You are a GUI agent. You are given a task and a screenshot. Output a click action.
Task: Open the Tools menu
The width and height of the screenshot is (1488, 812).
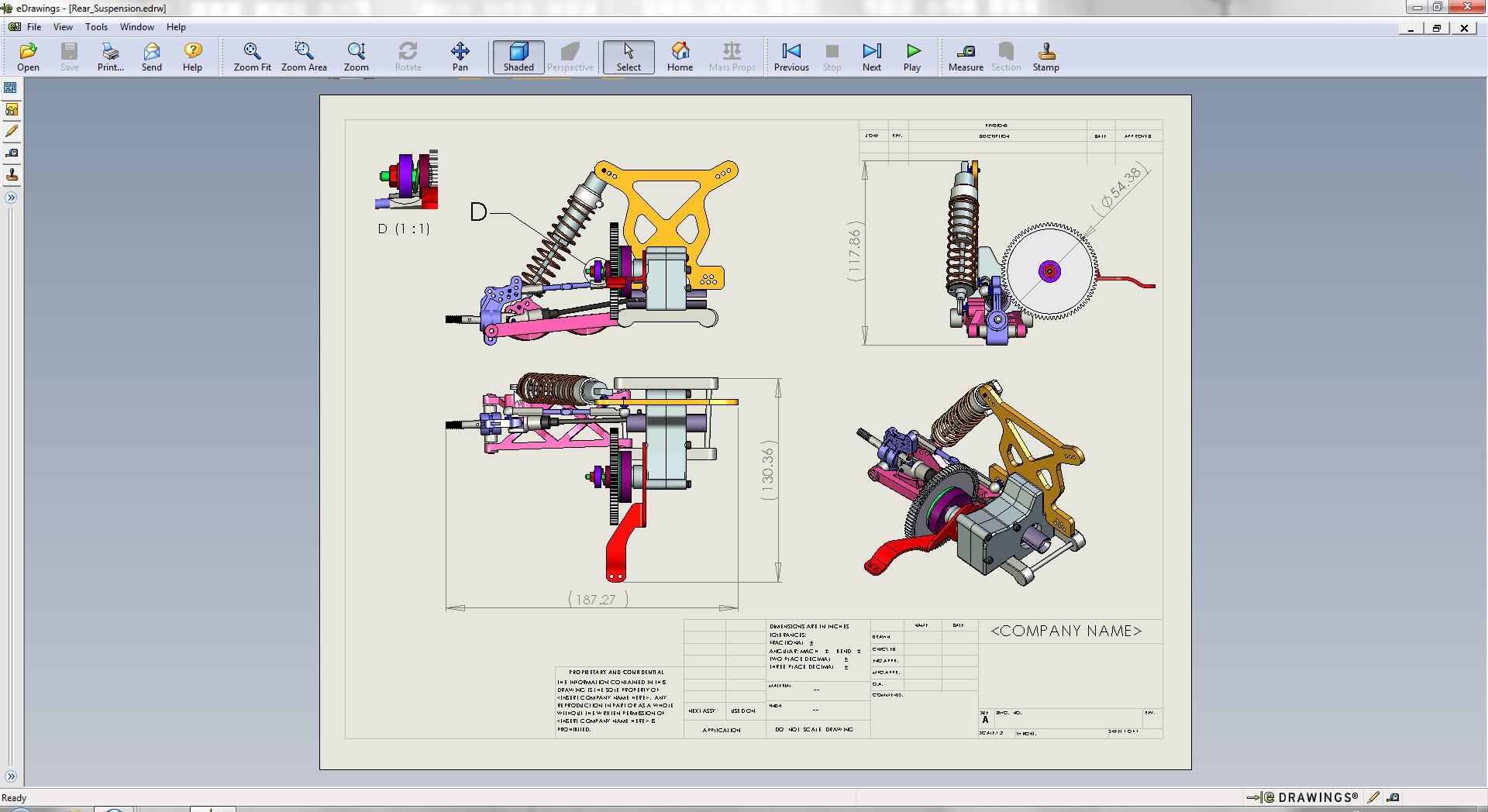click(x=96, y=26)
